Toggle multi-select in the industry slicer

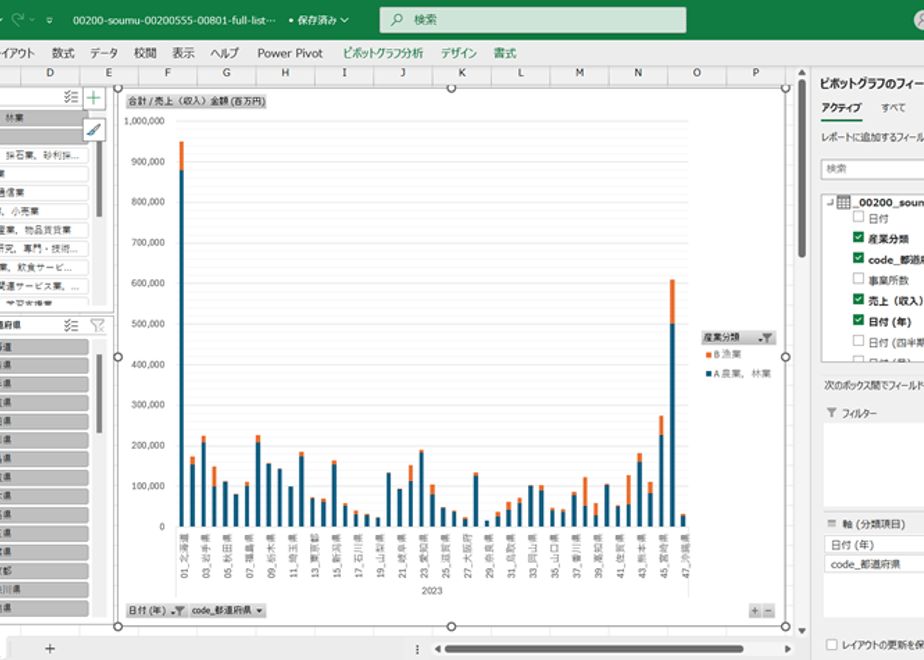(71, 97)
